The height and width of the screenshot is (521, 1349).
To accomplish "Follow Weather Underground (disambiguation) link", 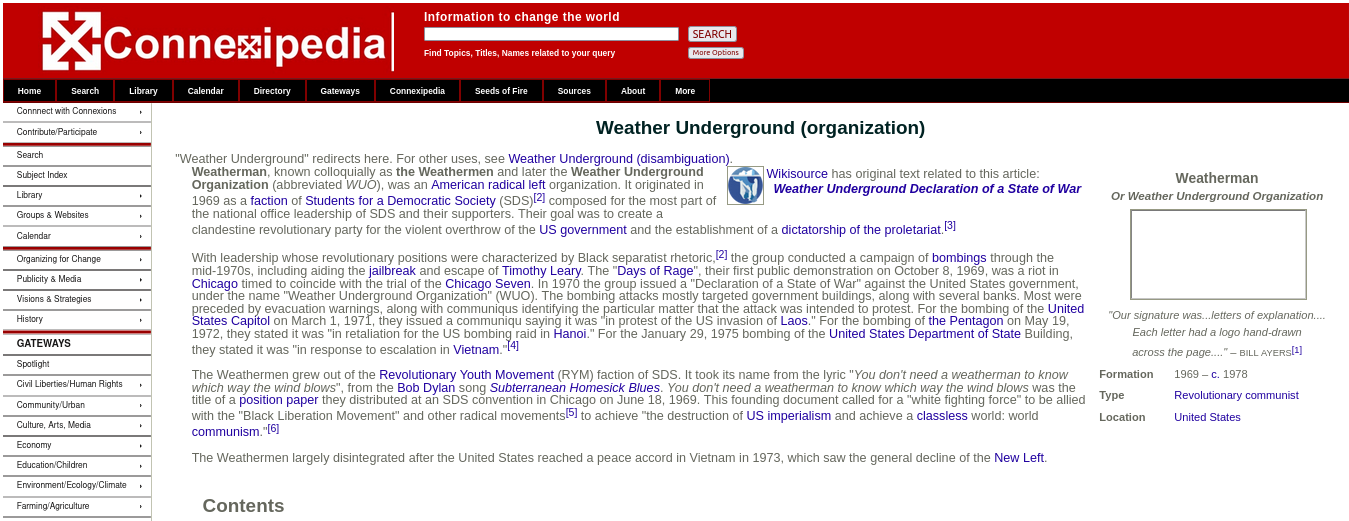I will [x=619, y=159].
